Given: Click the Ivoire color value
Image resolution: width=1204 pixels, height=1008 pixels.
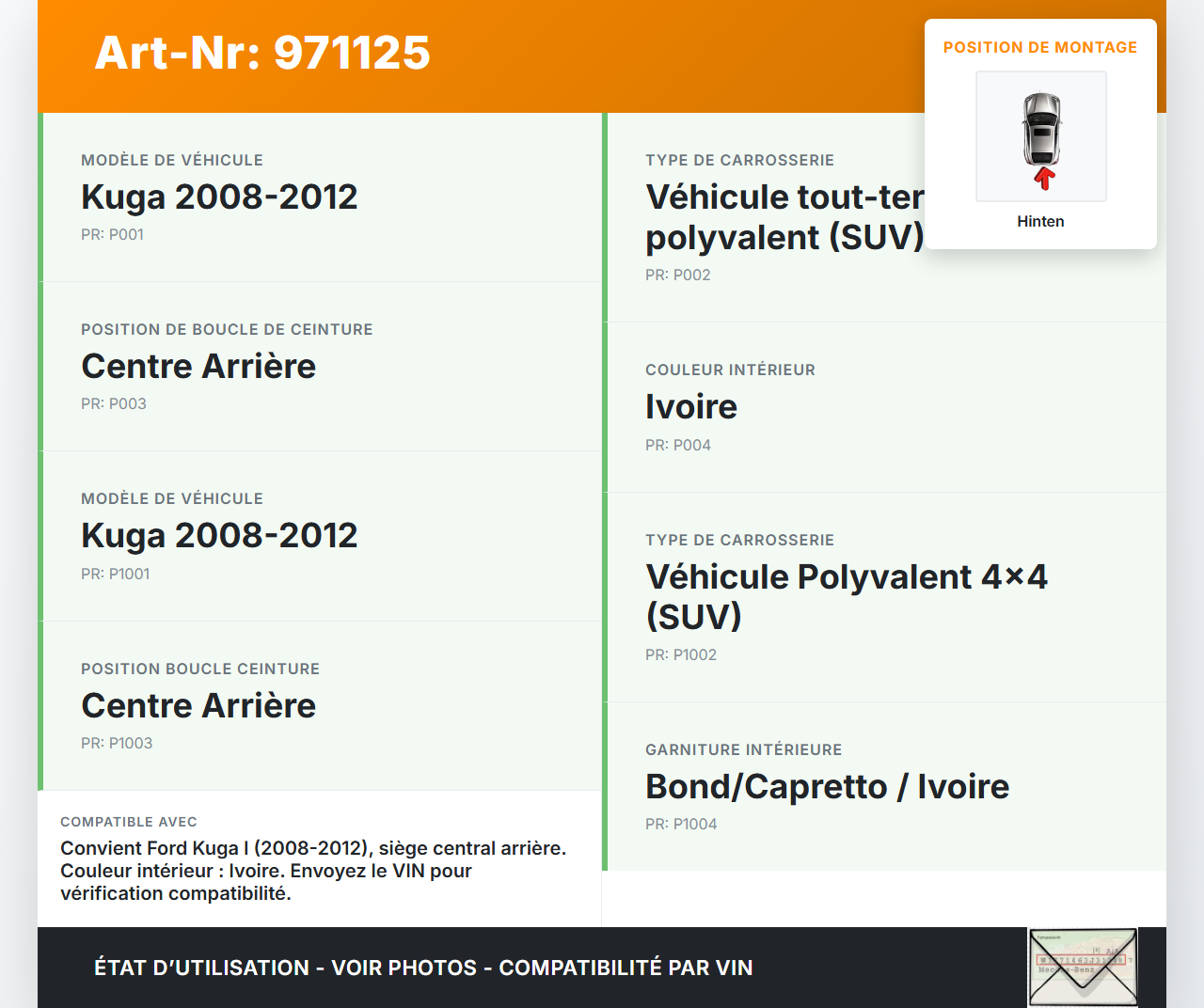Looking at the screenshot, I should pyautogui.click(x=691, y=406).
